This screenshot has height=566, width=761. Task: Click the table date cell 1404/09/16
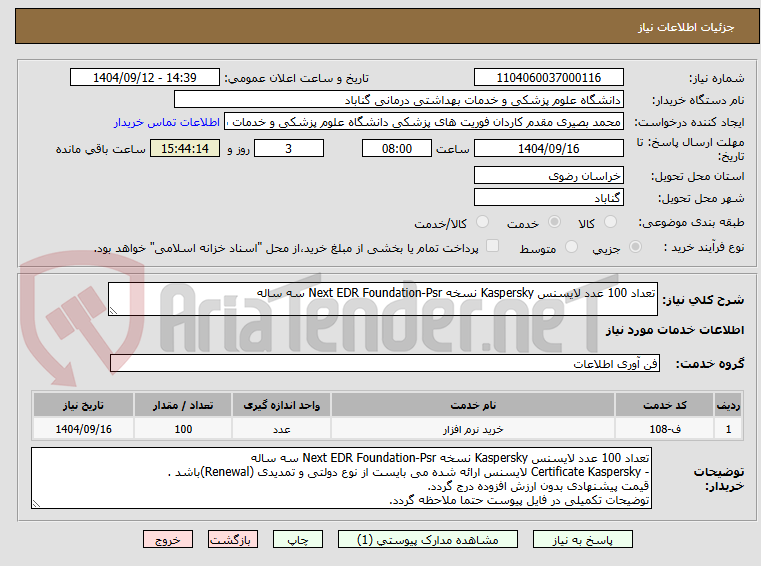tap(83, 429)
